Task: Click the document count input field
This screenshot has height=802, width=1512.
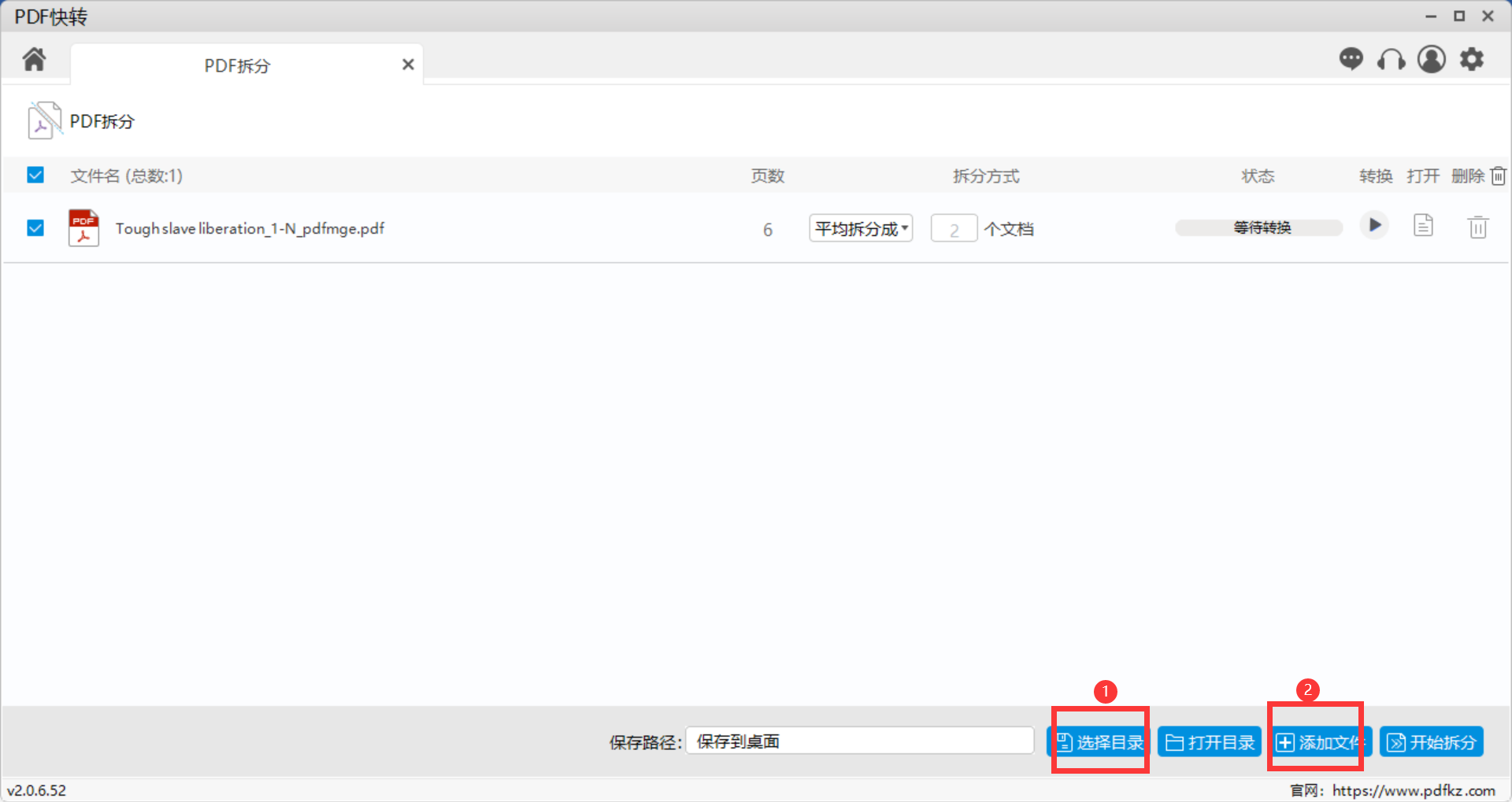Action: pos(954,229)
